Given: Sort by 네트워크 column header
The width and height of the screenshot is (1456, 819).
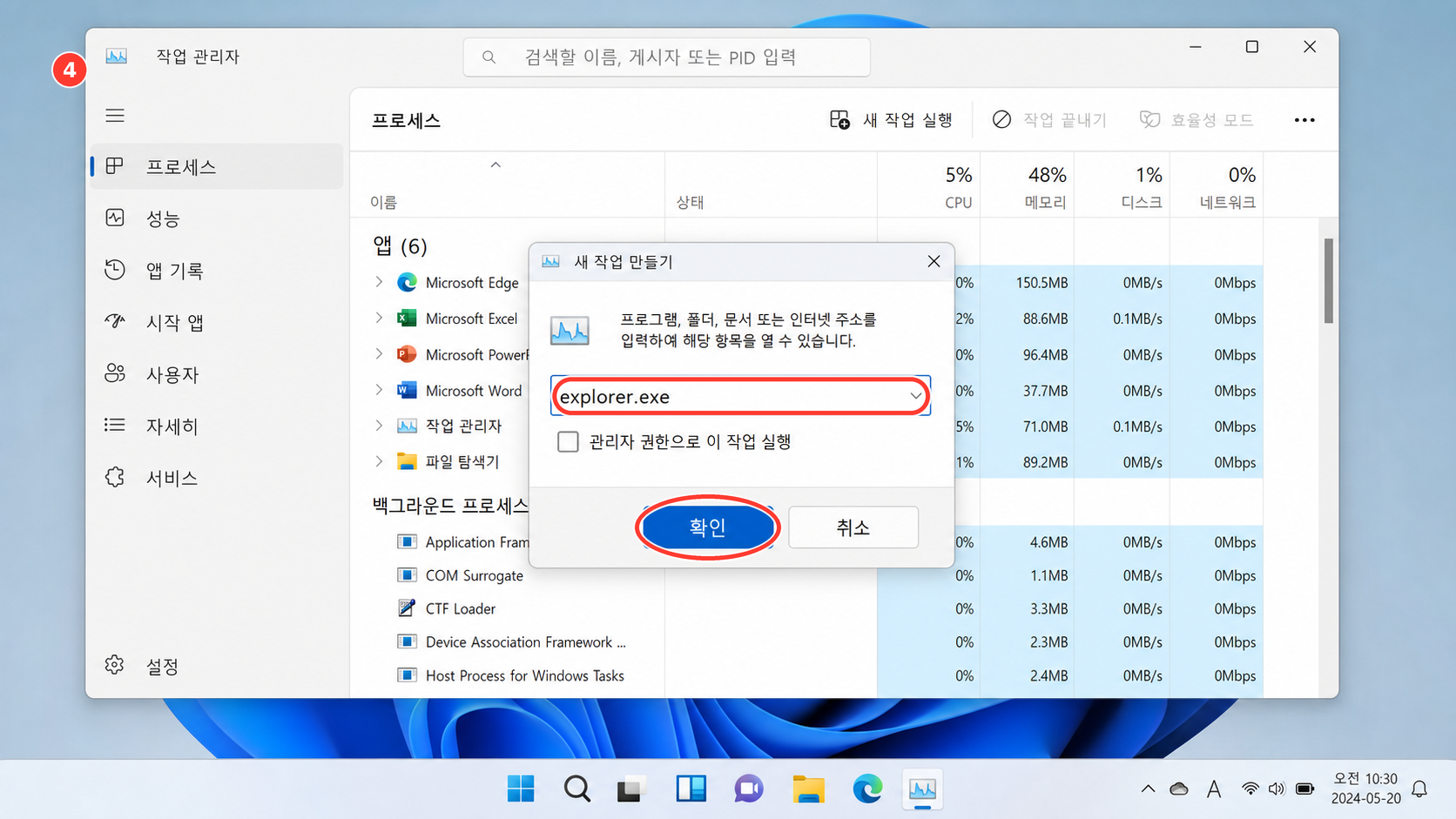Looking at the screenshot, I should point(1217,185).
